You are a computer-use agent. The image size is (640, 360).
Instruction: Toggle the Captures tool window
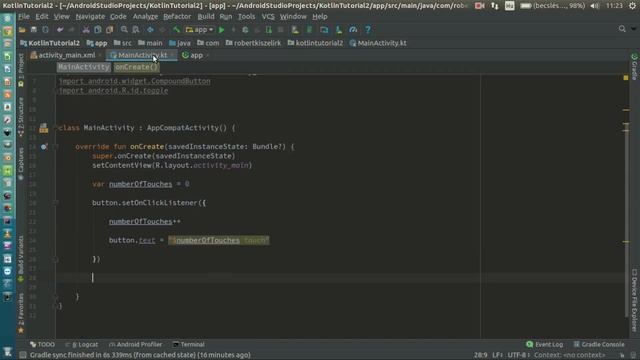pyautogui.click(x=21, y=164)
